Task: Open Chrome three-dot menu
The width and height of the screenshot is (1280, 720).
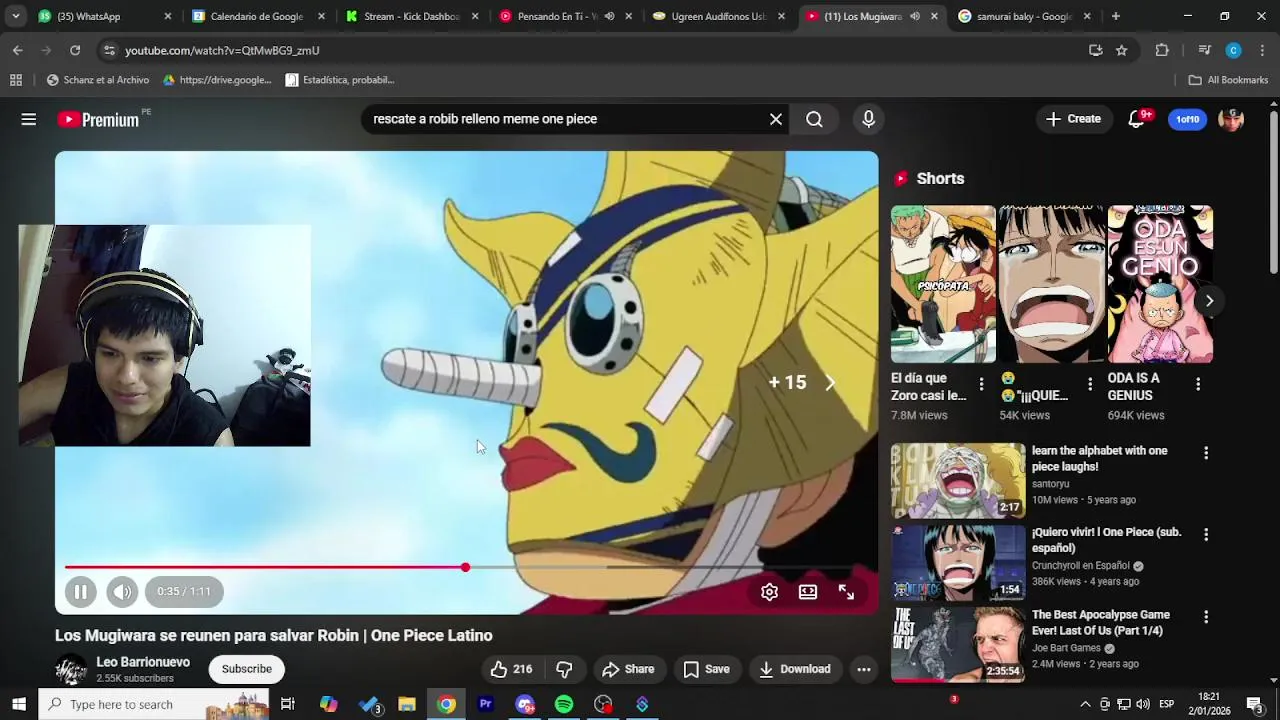Action: pos(1262,50)
